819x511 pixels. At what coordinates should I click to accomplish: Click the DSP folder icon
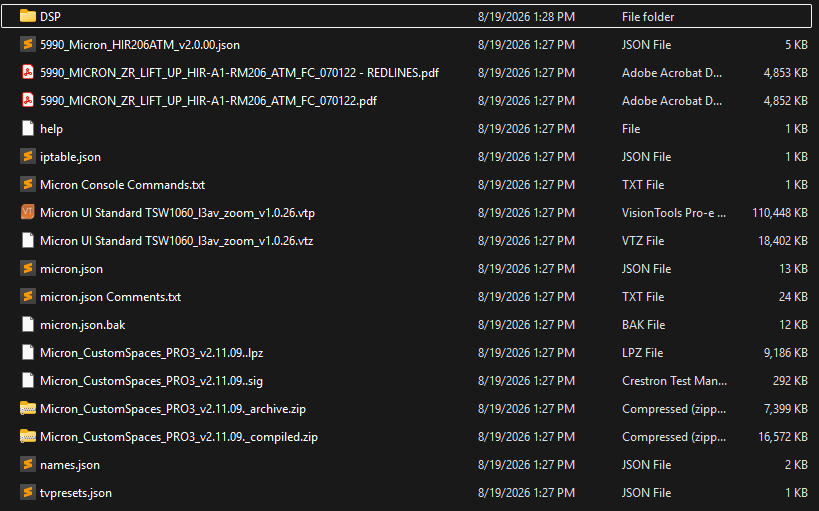pyautogui.click(x=28, y=16)
